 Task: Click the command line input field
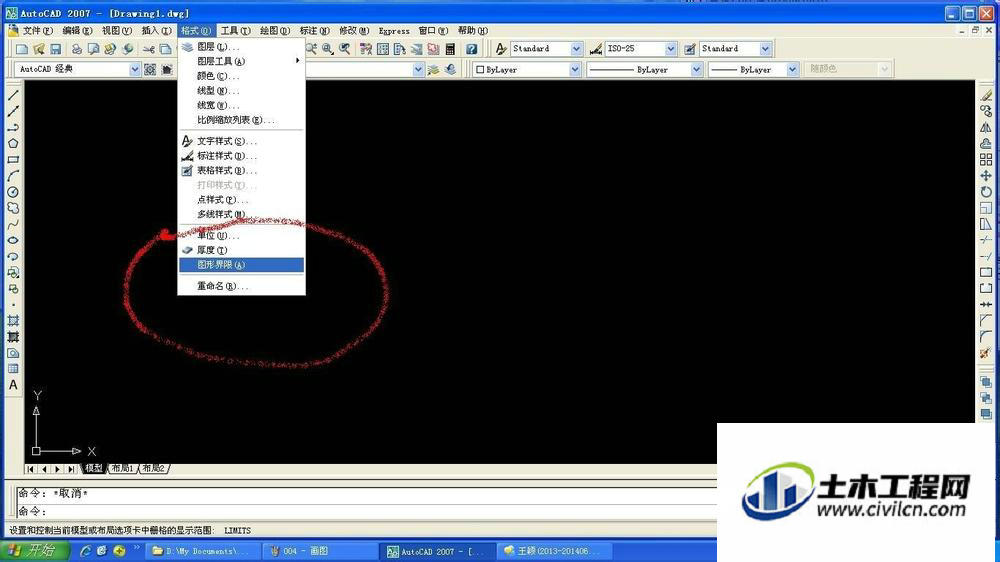(x=365, y=511)
